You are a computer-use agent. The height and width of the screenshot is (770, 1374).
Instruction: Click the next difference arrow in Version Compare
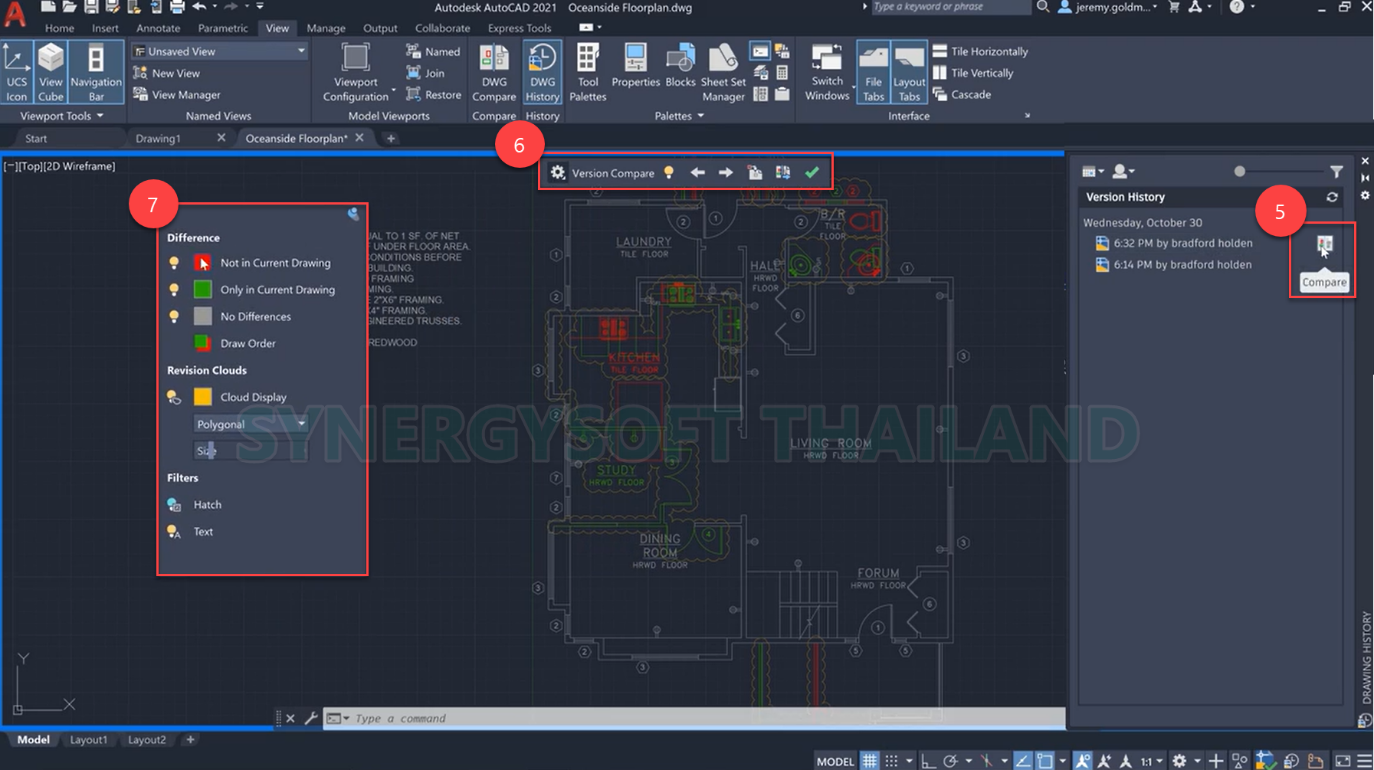725,172
